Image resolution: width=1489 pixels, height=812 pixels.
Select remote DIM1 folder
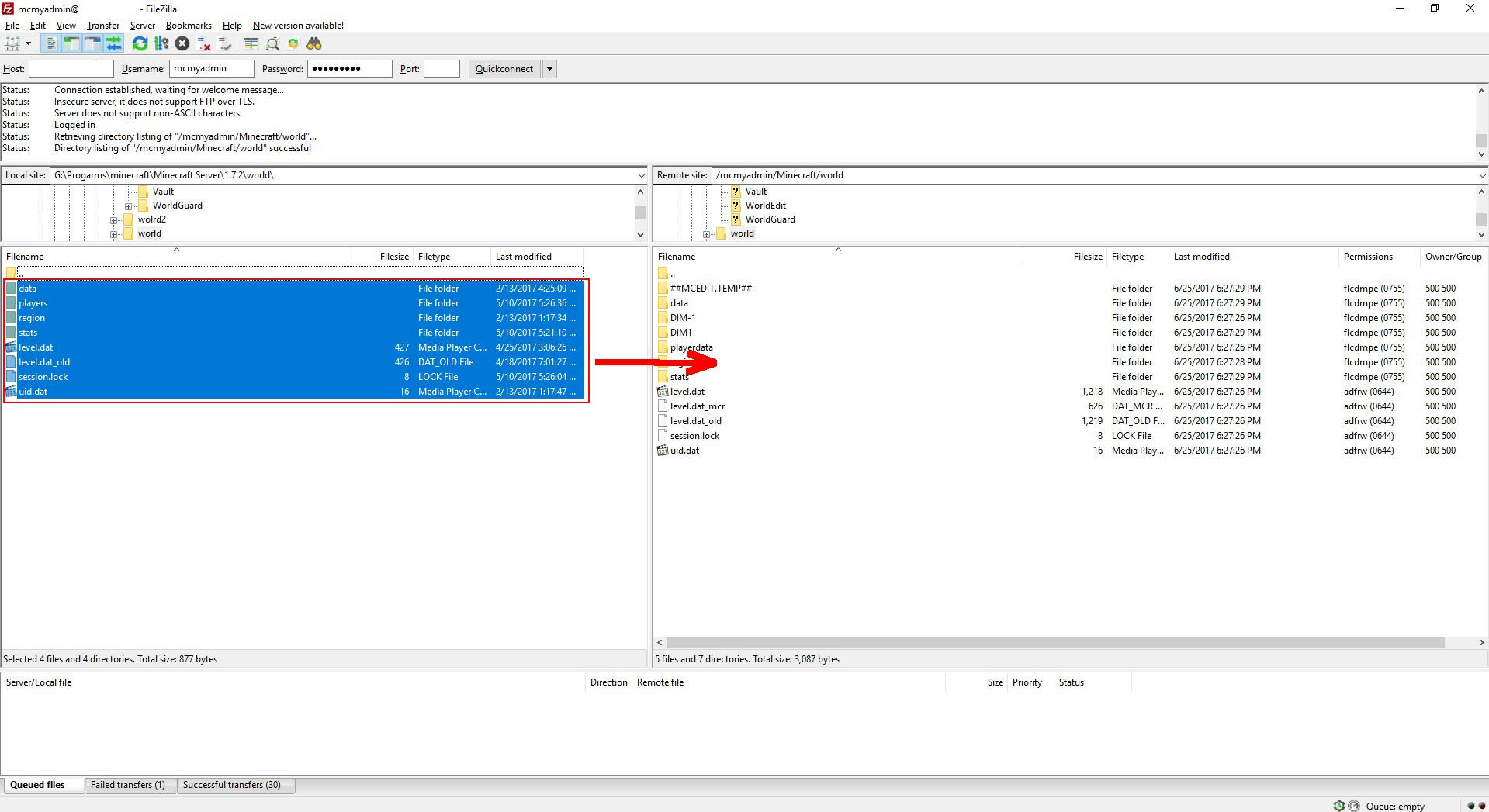pos(1071,333)
